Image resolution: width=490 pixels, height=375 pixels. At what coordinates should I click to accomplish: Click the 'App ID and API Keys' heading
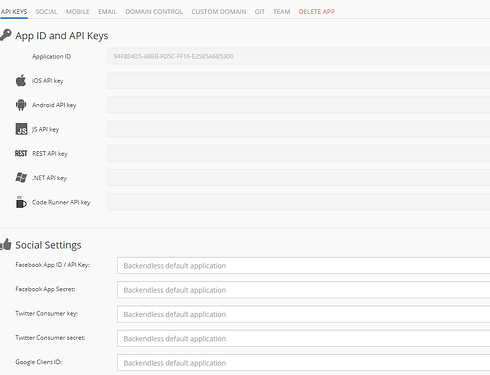point(62,36)
